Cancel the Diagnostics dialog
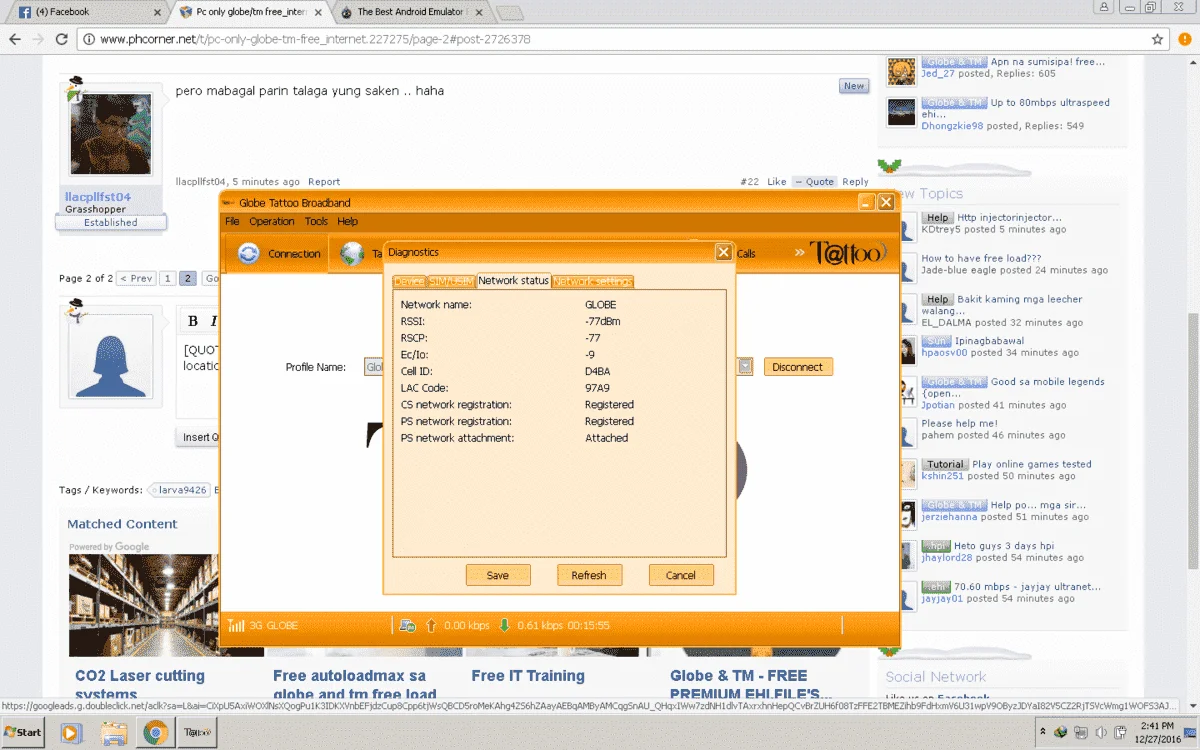 [681, 575]
